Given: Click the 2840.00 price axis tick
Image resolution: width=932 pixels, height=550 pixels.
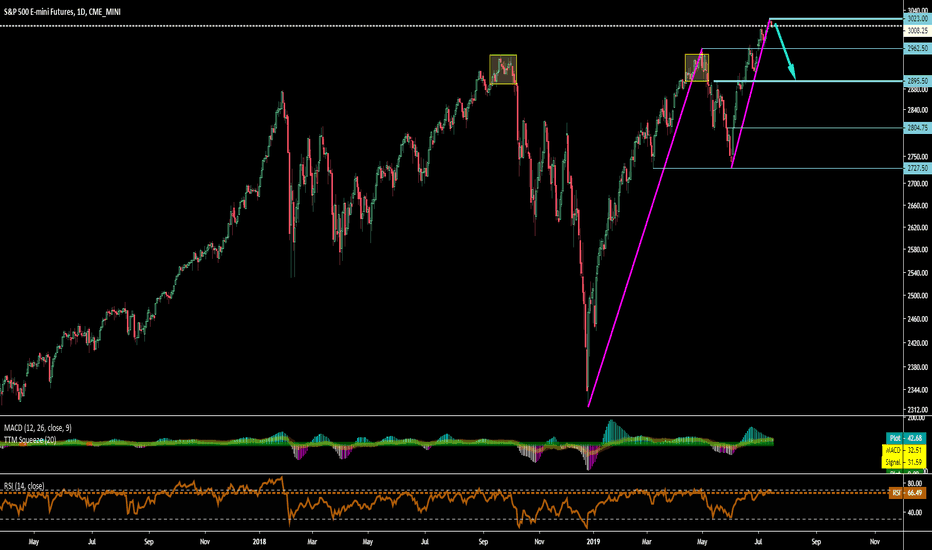Looking at the screenshot, I should coord(918,110).
